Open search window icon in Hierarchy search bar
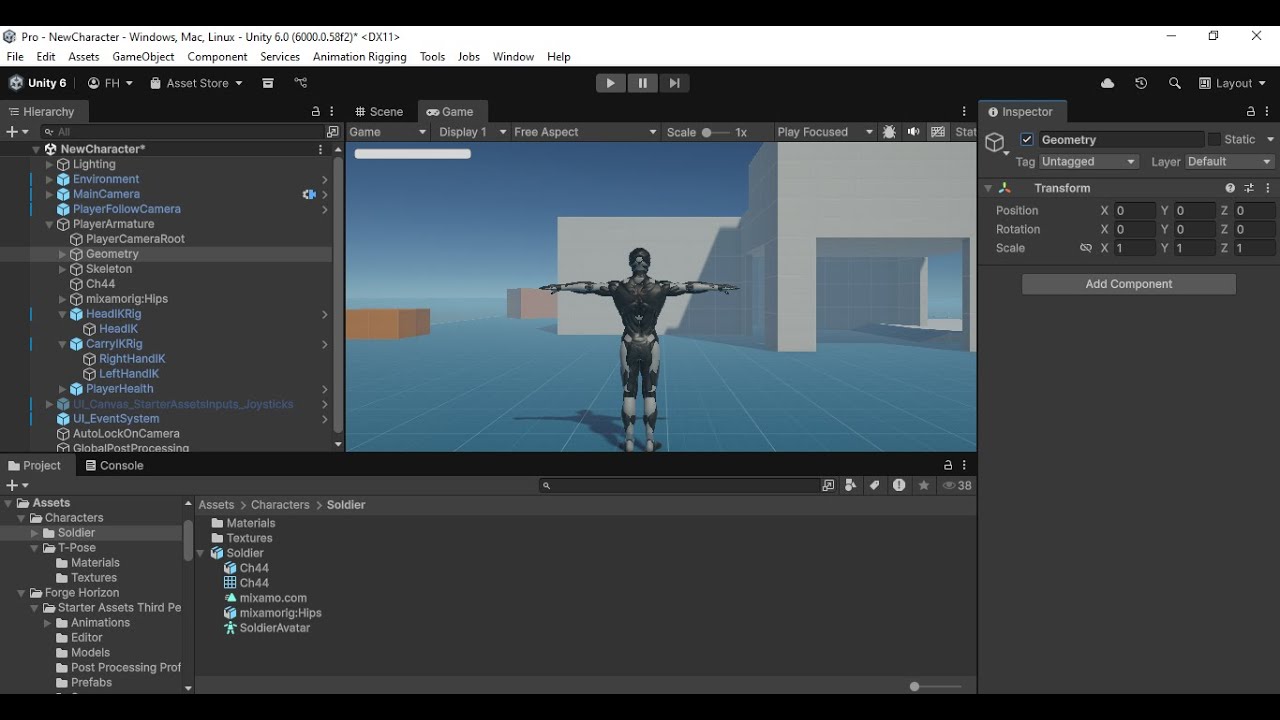This screenshot has width=1280, height=720. tap(332, 132)
